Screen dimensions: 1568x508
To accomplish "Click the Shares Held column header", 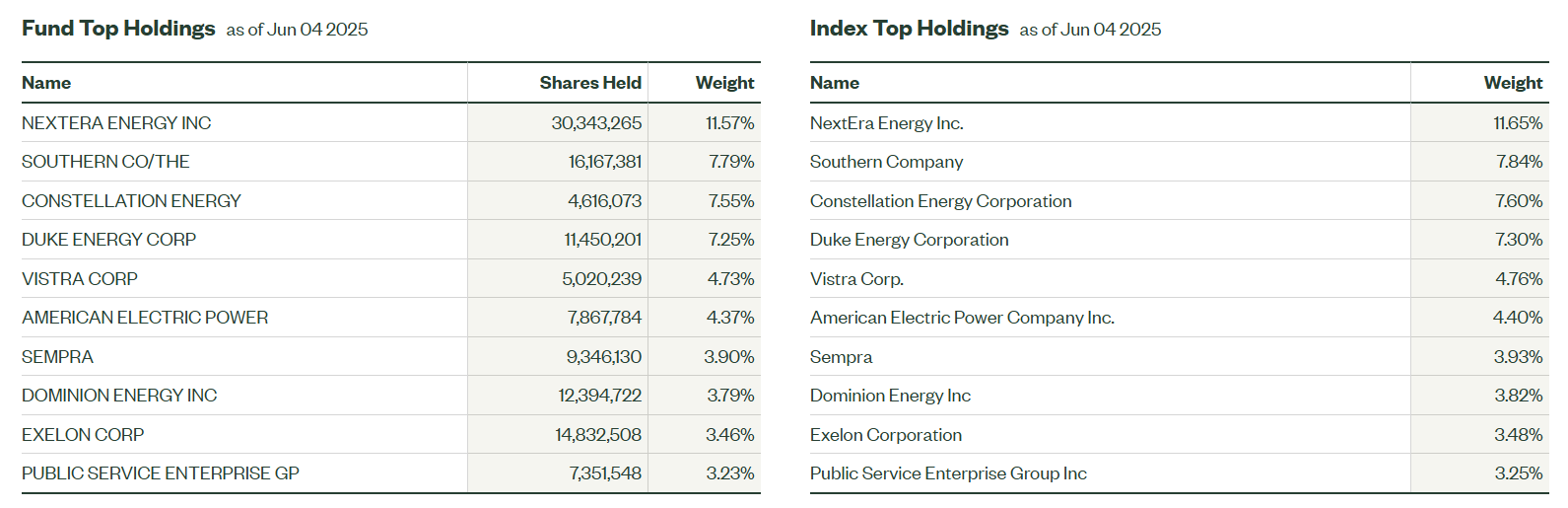I will pos(590,83).
